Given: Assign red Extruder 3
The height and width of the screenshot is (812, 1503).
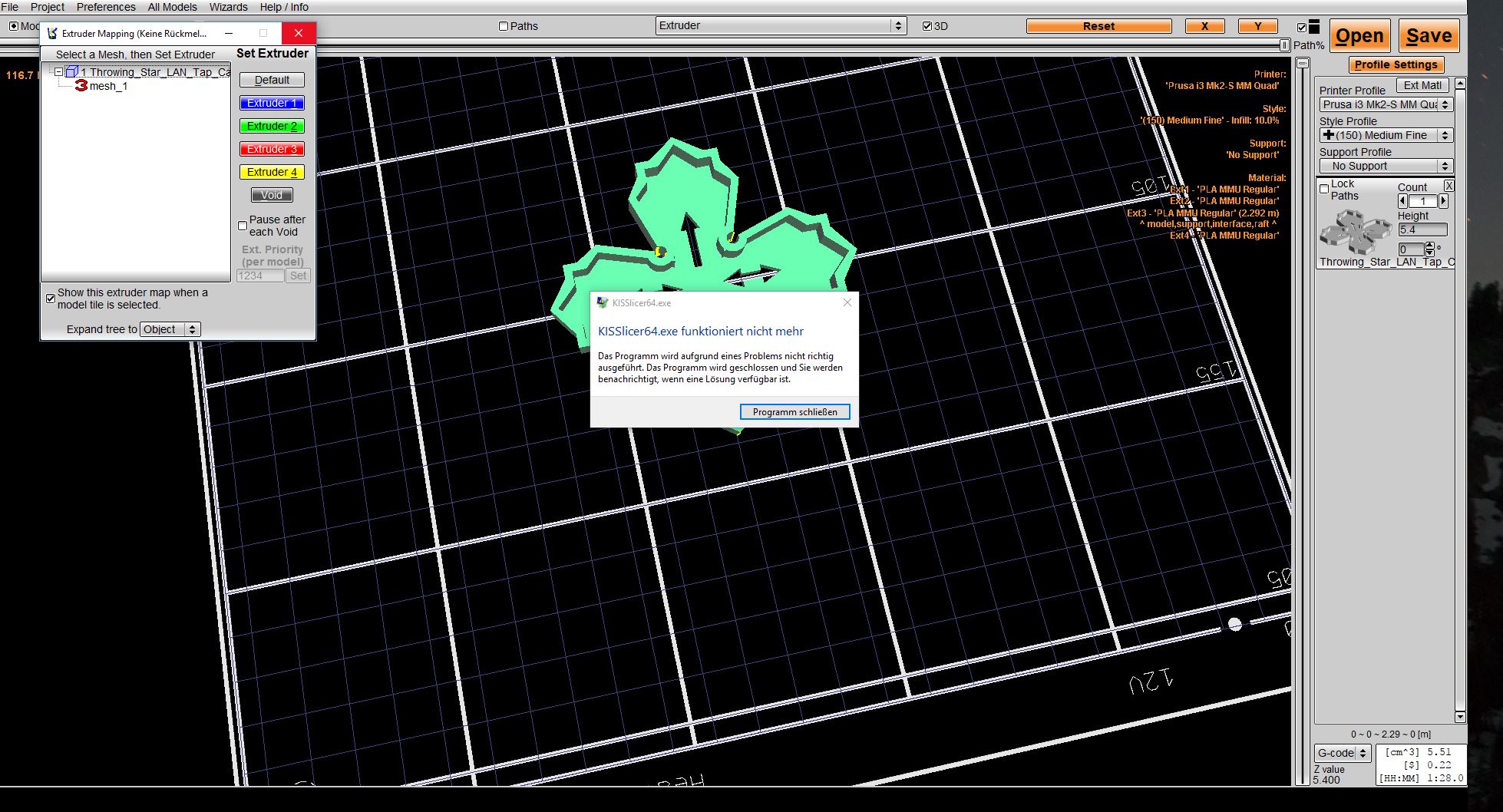Looking at the screenshot, I should point(272,149).
